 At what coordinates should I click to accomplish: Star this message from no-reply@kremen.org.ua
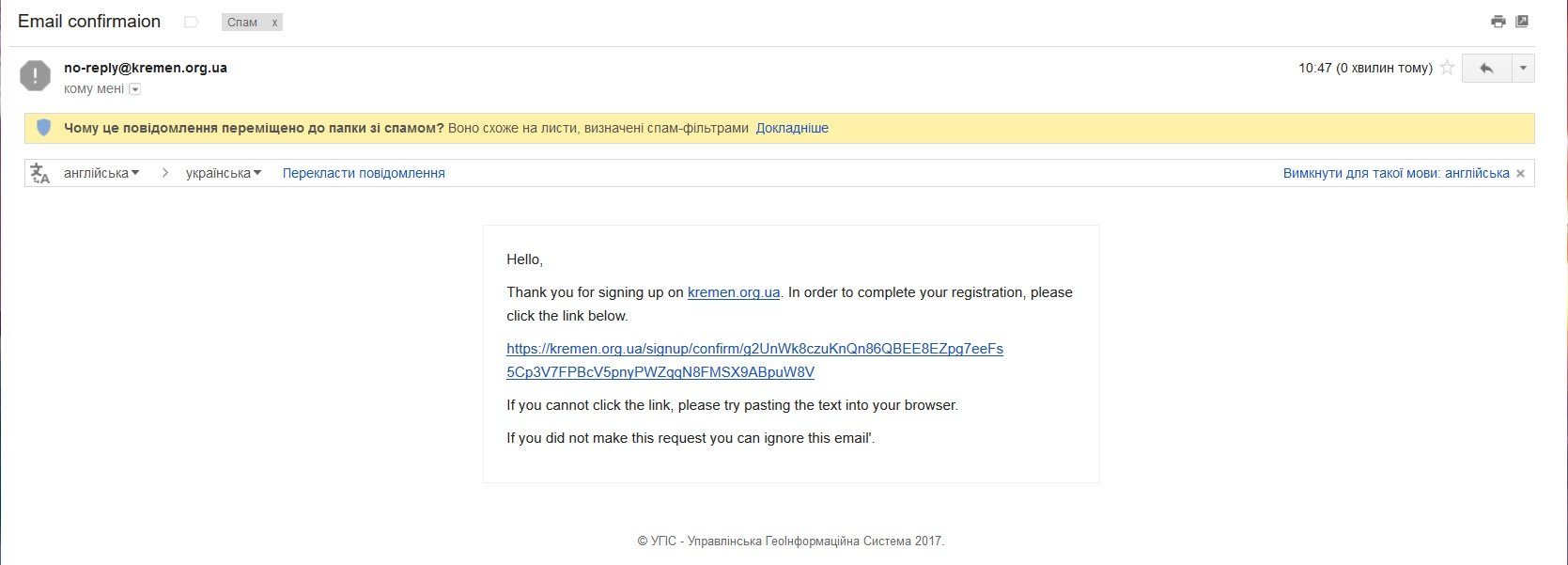click(x=1447, y=68)
